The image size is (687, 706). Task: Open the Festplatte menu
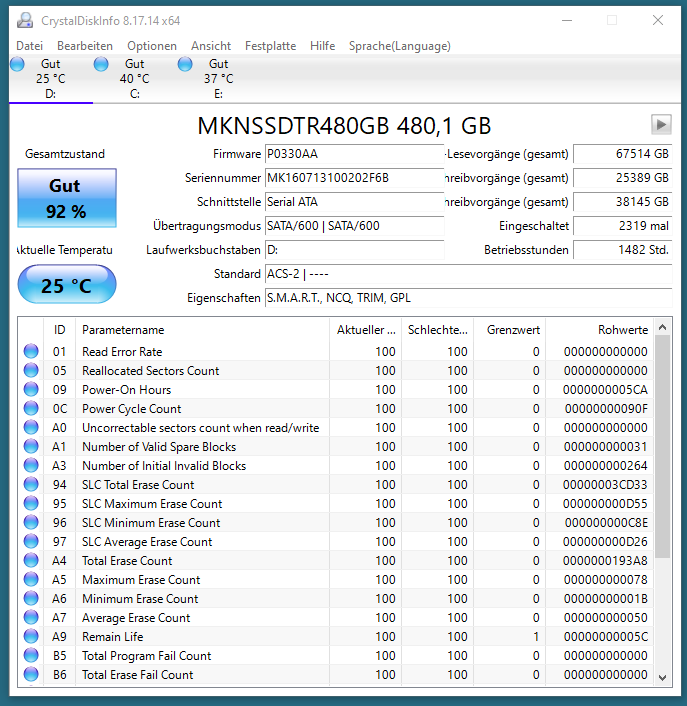(x=270, y=46)
